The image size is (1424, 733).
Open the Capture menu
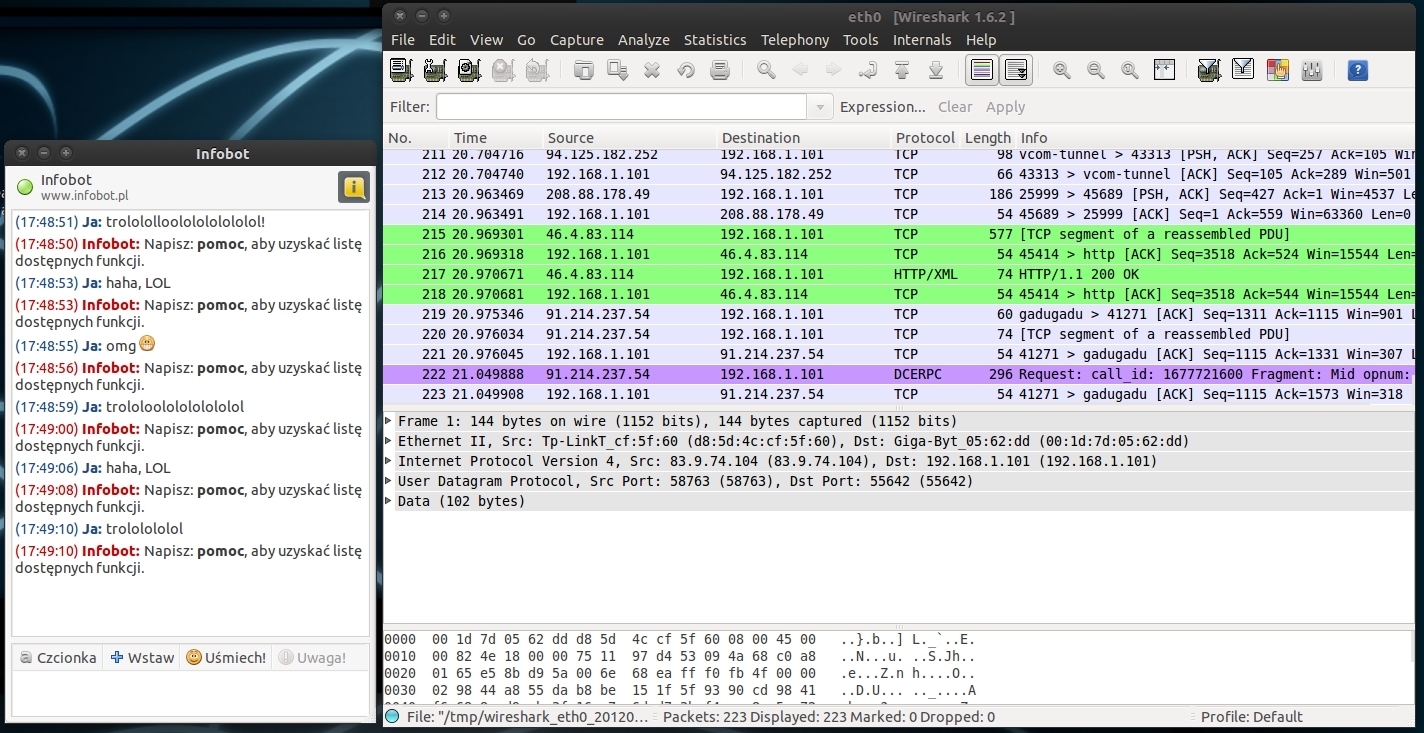[x=577, y=40]
